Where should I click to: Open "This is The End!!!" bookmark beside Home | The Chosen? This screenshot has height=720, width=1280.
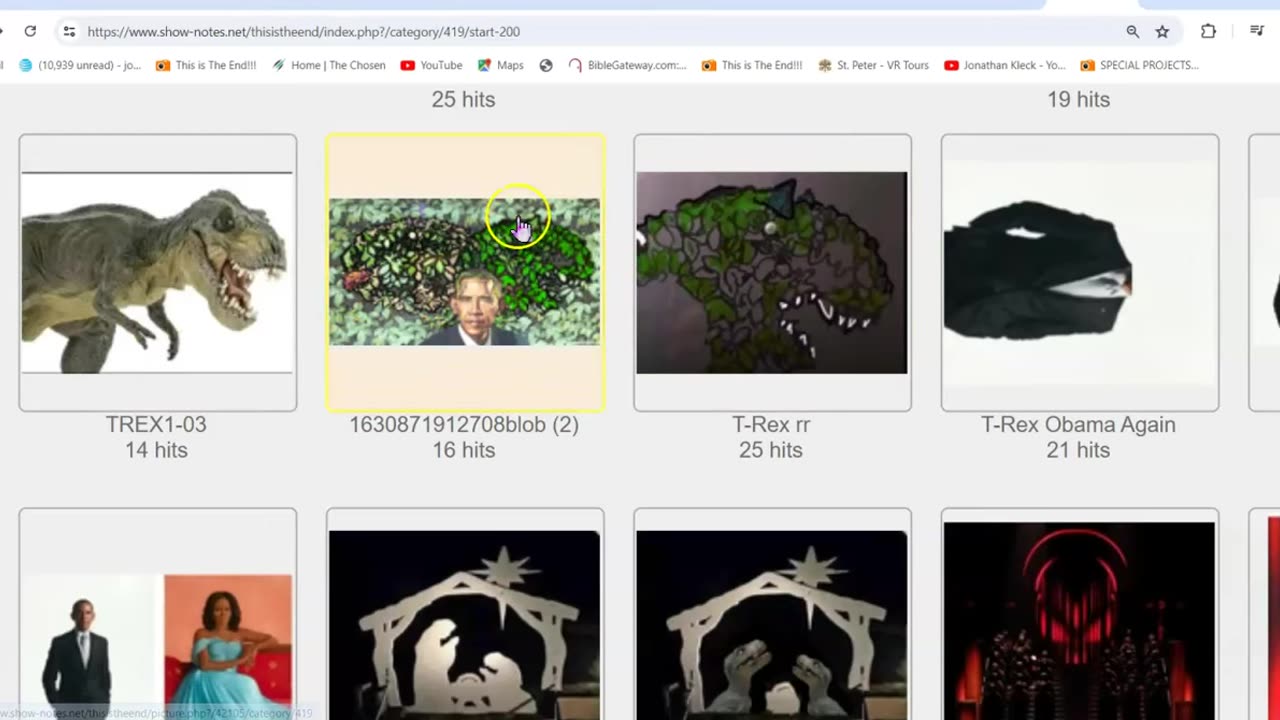(206, 65)
